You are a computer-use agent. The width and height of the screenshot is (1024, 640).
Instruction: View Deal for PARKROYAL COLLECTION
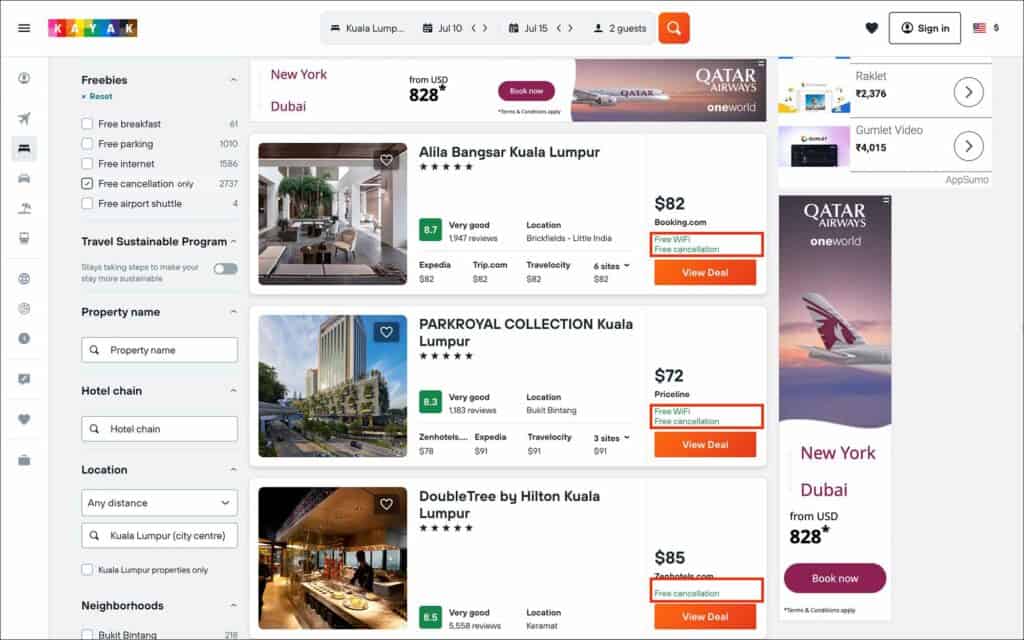(705, 445)
